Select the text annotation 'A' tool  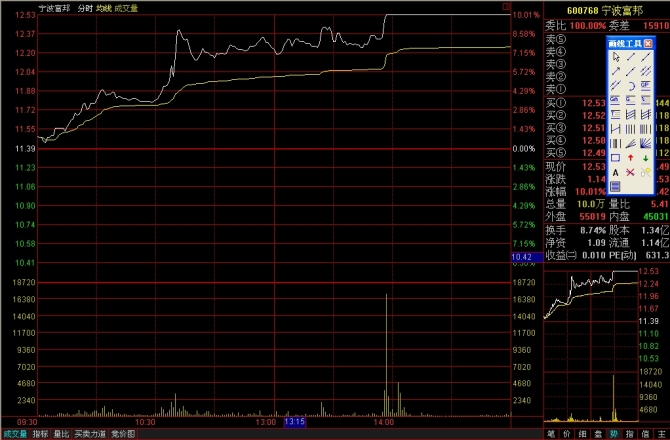click(x=615, y=171)
